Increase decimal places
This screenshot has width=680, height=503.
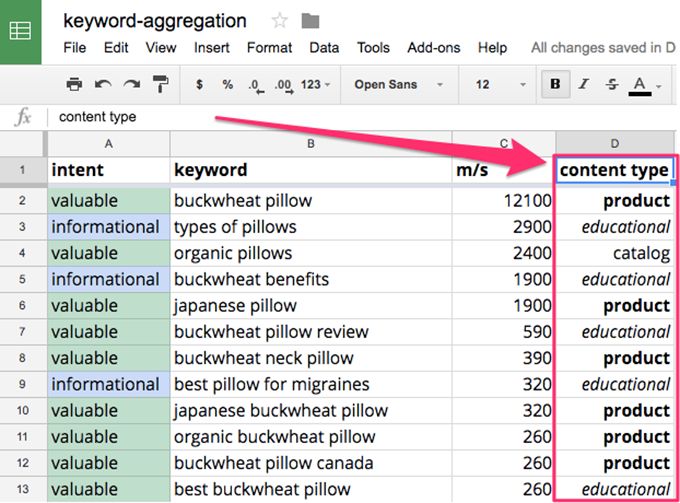(284, 85)
